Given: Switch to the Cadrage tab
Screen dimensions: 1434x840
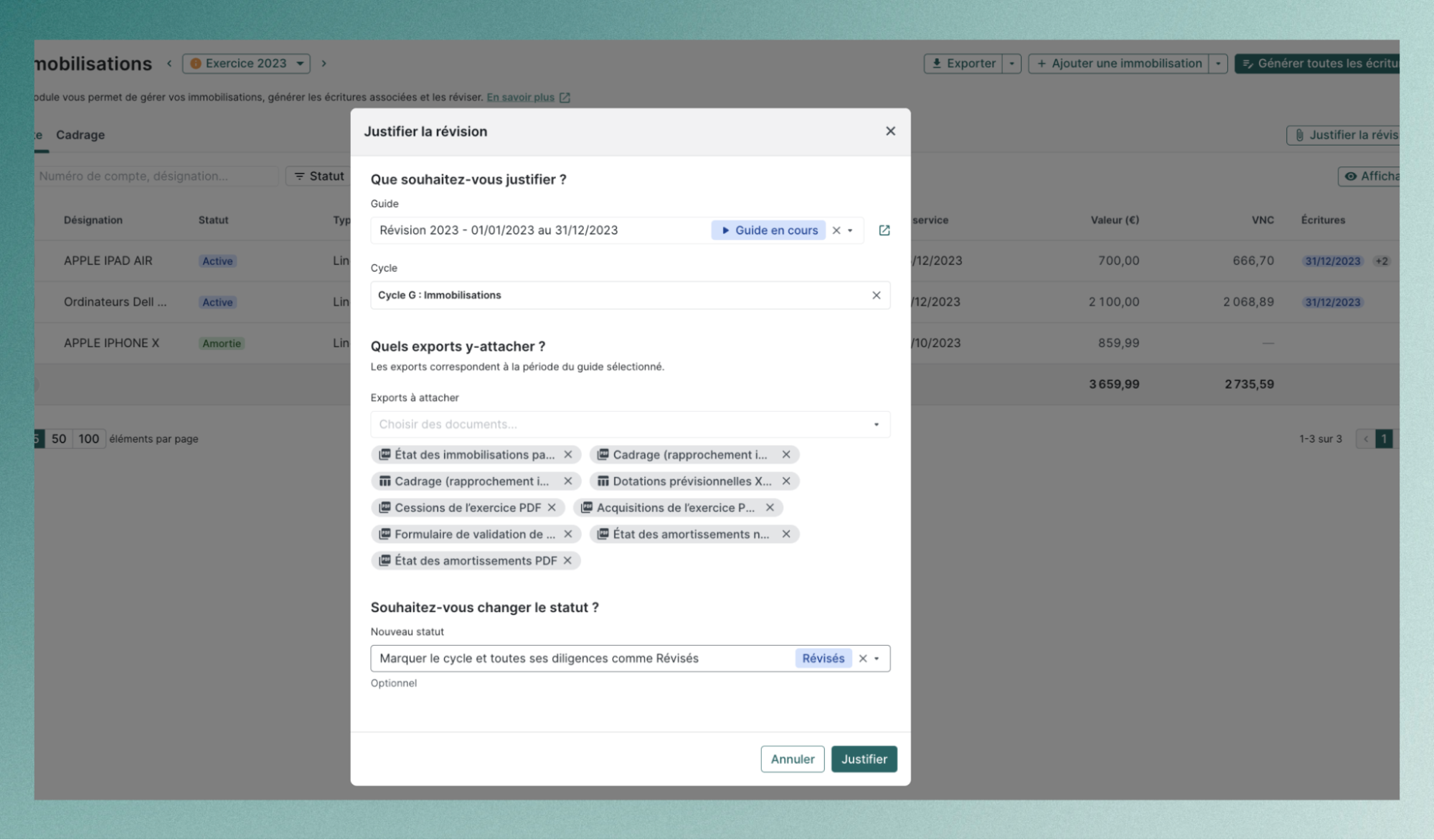Looking at the screenshot, I should (x=80, y=135).
